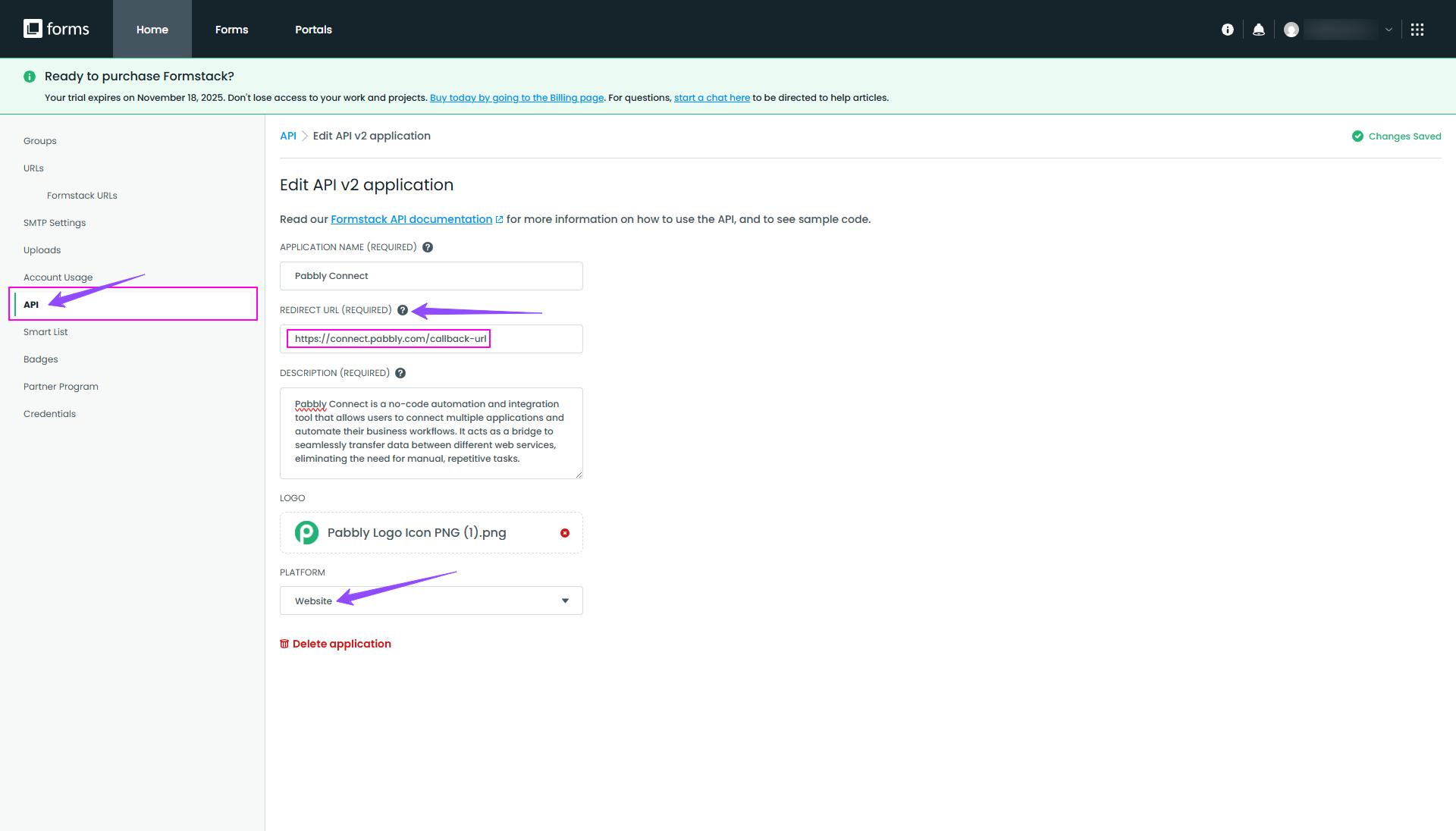This screenshot has height=831, width=1456.
Task: Switch to the Portals tab
Action: pyautogui.click(x=313, y=30)
